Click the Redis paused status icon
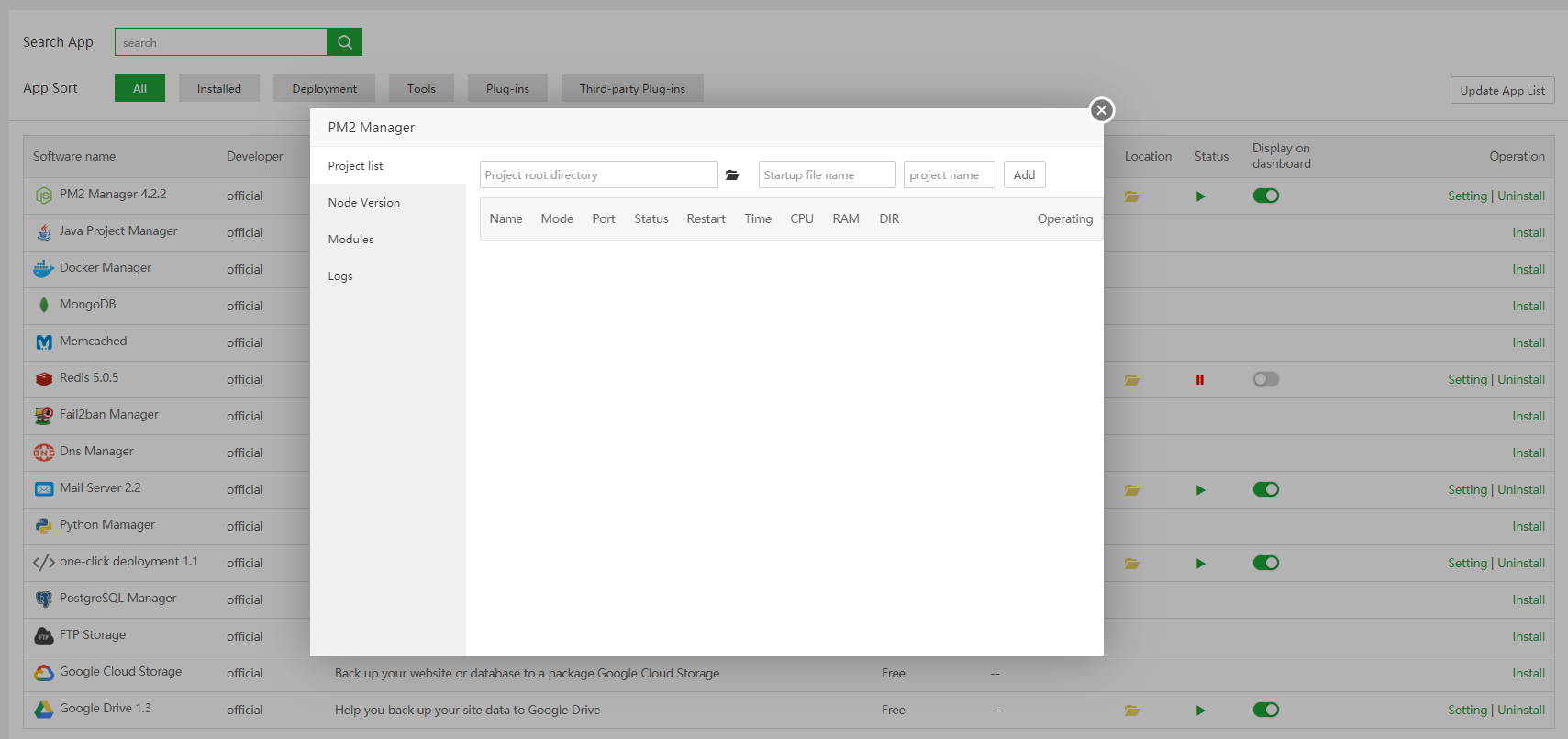This screenshot has width=1568, height=739. pyautogui.click(x=1199, y=380)
